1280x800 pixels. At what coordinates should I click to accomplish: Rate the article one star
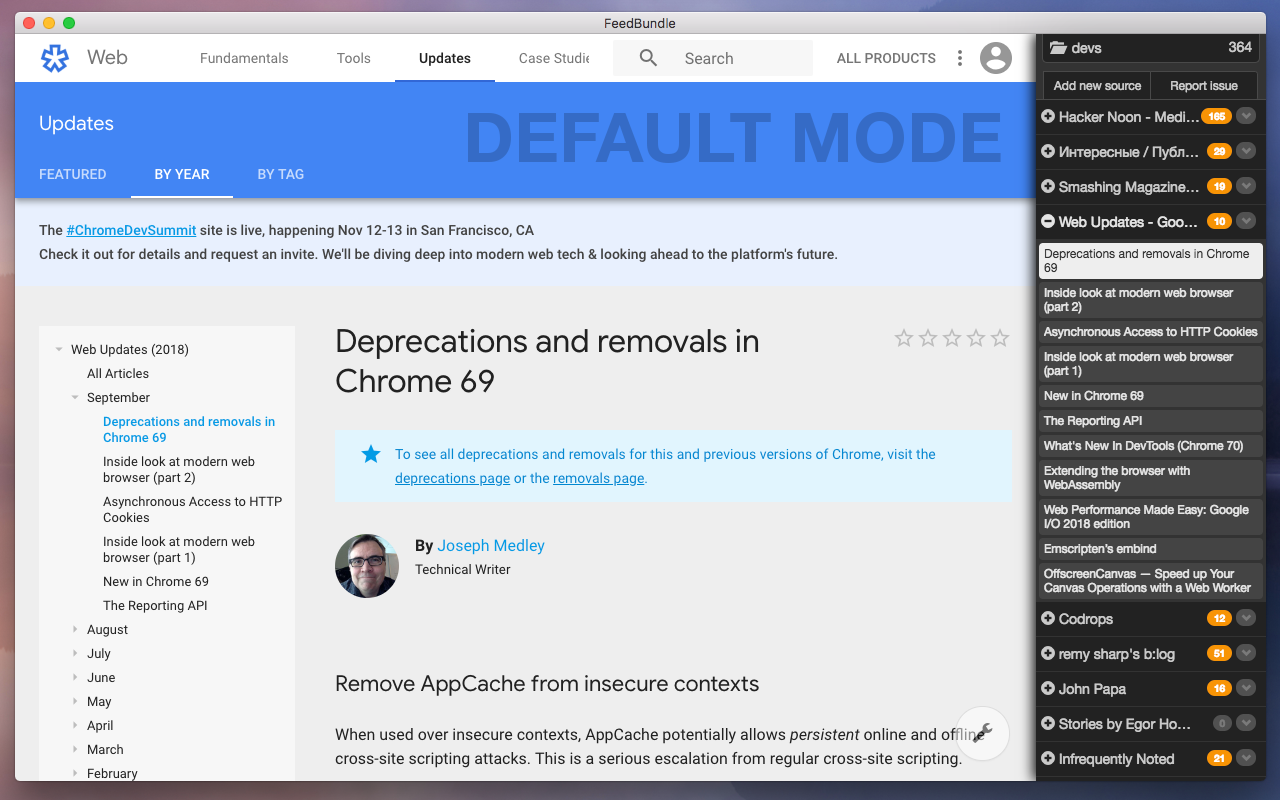tap(904, 338)
